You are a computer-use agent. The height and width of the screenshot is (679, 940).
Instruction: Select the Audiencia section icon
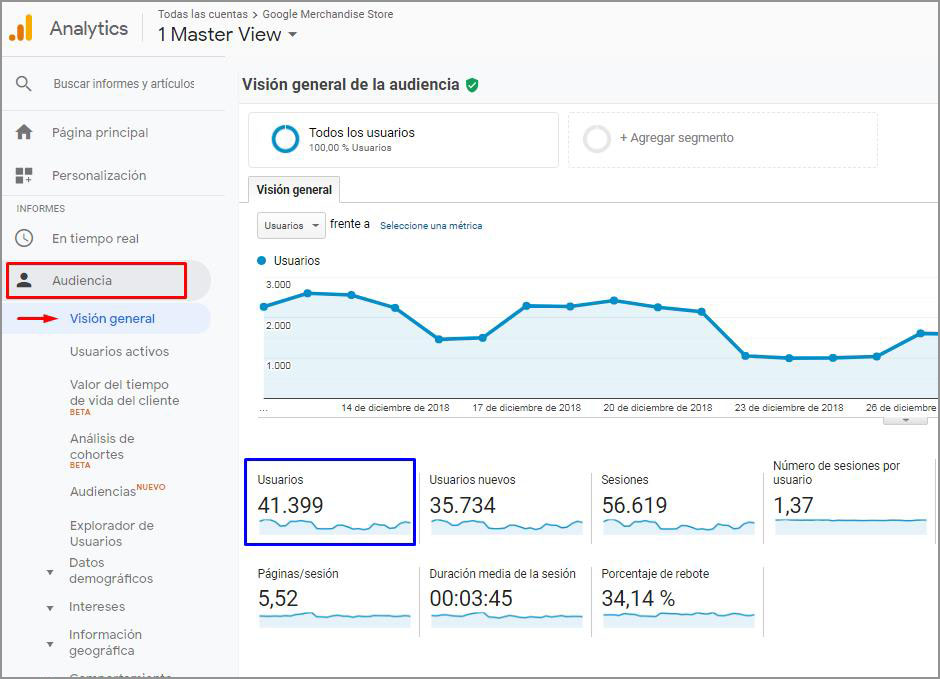click(23, 280)
